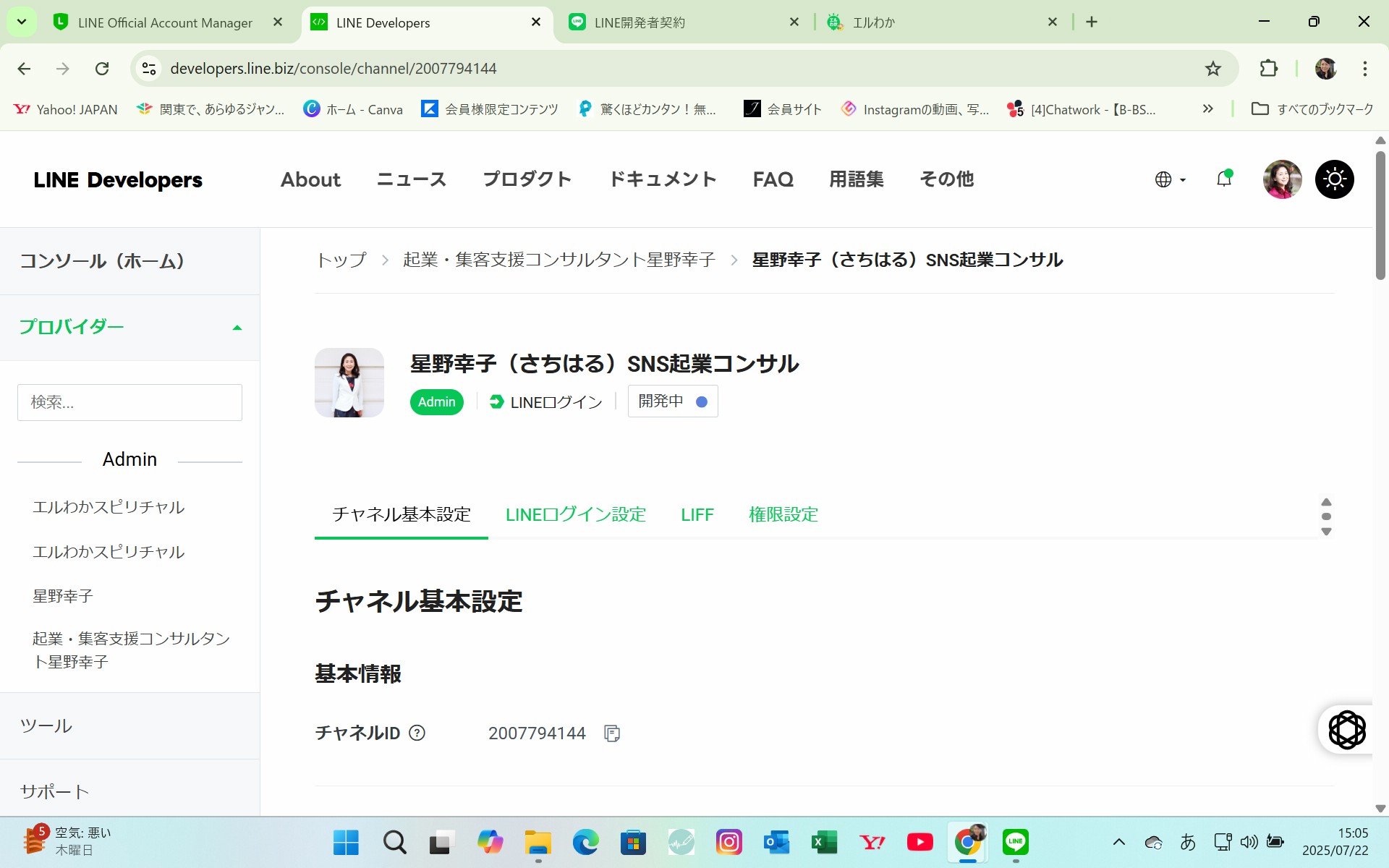Open the tab search dropdown arrow
This screenshot has width=1389, height=868.
pos(22,22)
